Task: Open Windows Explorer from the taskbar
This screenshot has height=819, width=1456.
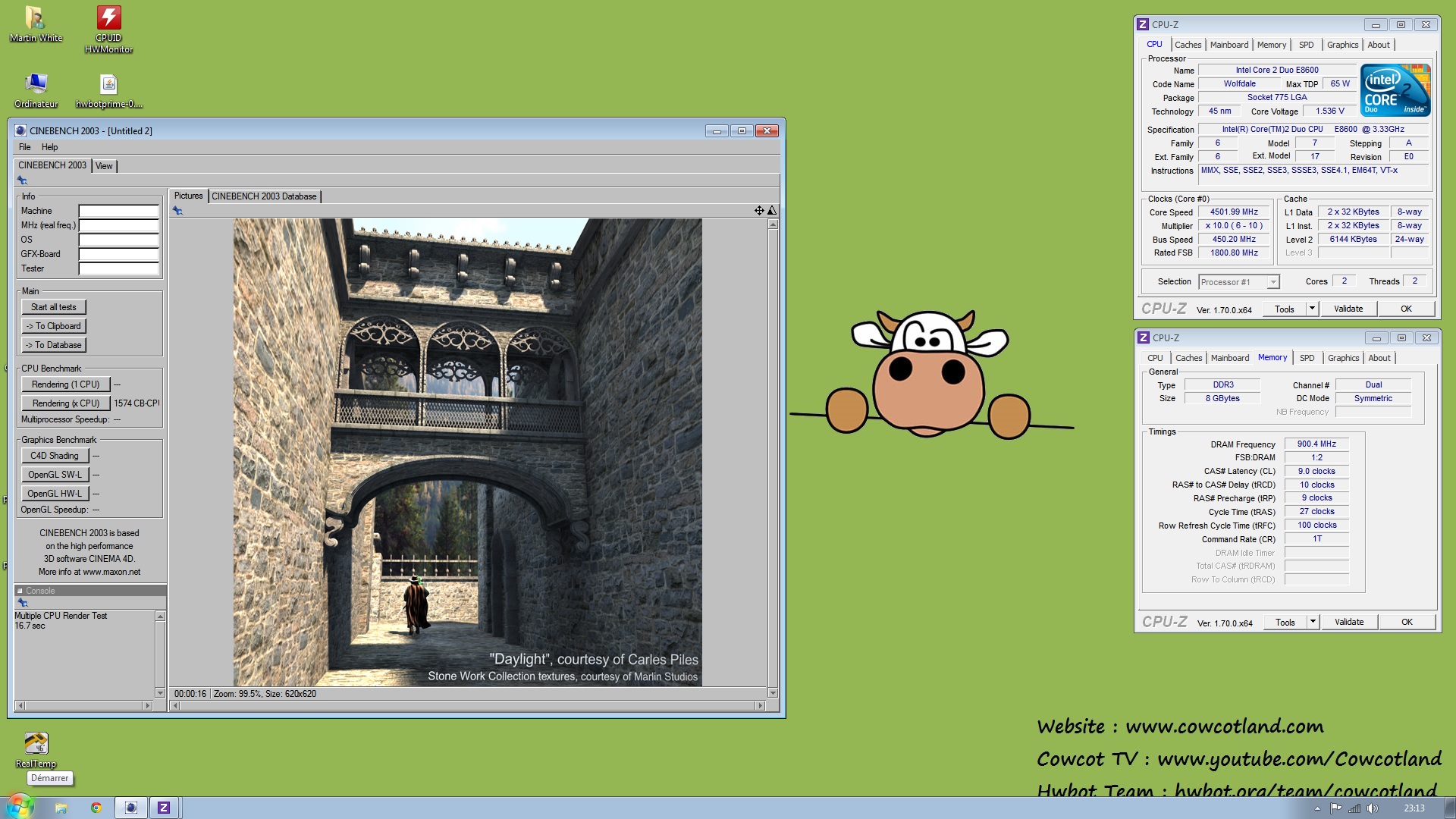Action: click(61, 808)
